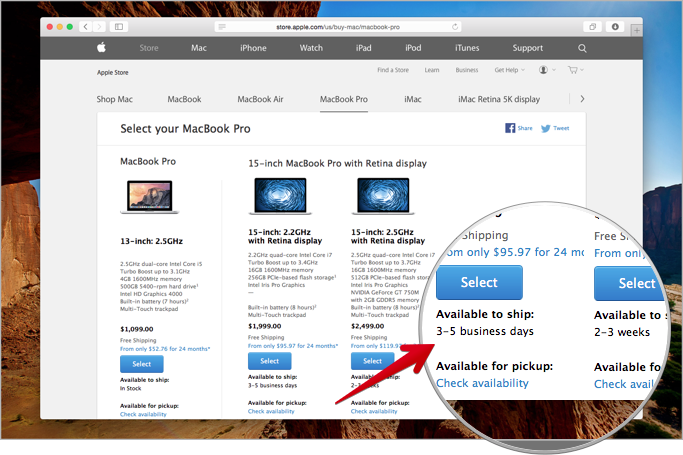Open the account profile icon
Viewport: 683px width, 455px height.
[543, 70]
